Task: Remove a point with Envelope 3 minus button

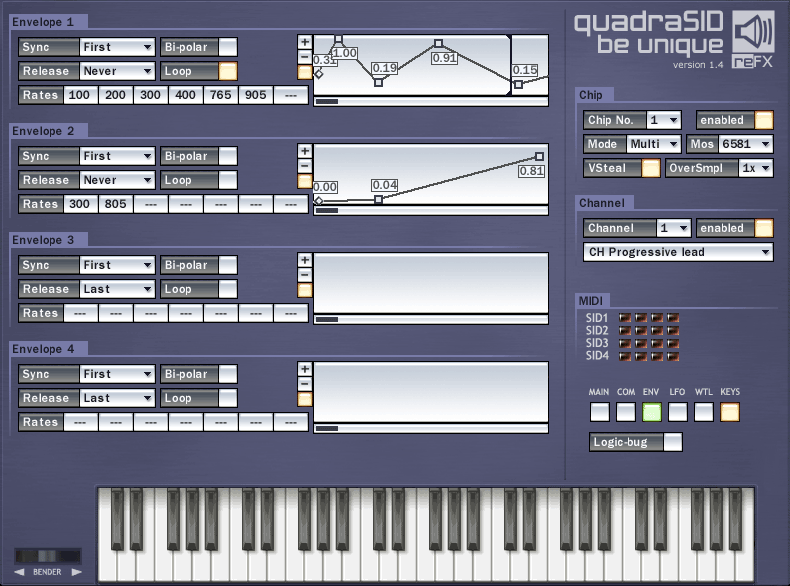Action: point(305,275)
